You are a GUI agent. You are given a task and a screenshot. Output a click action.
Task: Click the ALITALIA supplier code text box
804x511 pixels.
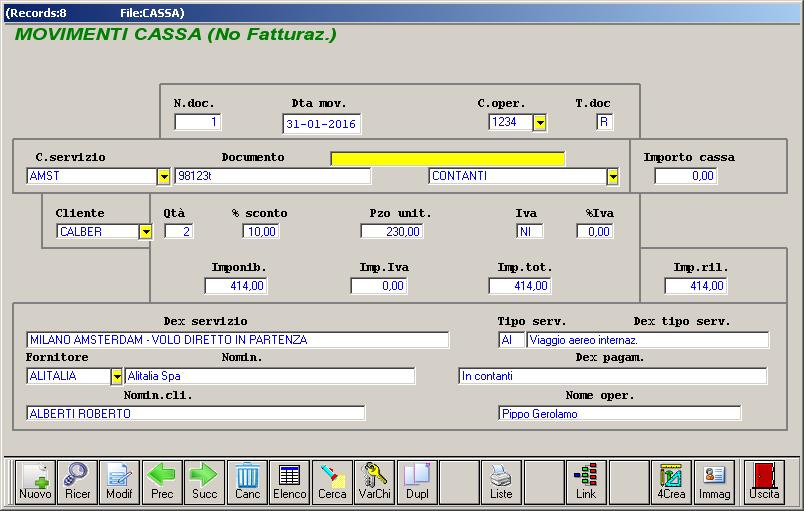pos(68,376)
